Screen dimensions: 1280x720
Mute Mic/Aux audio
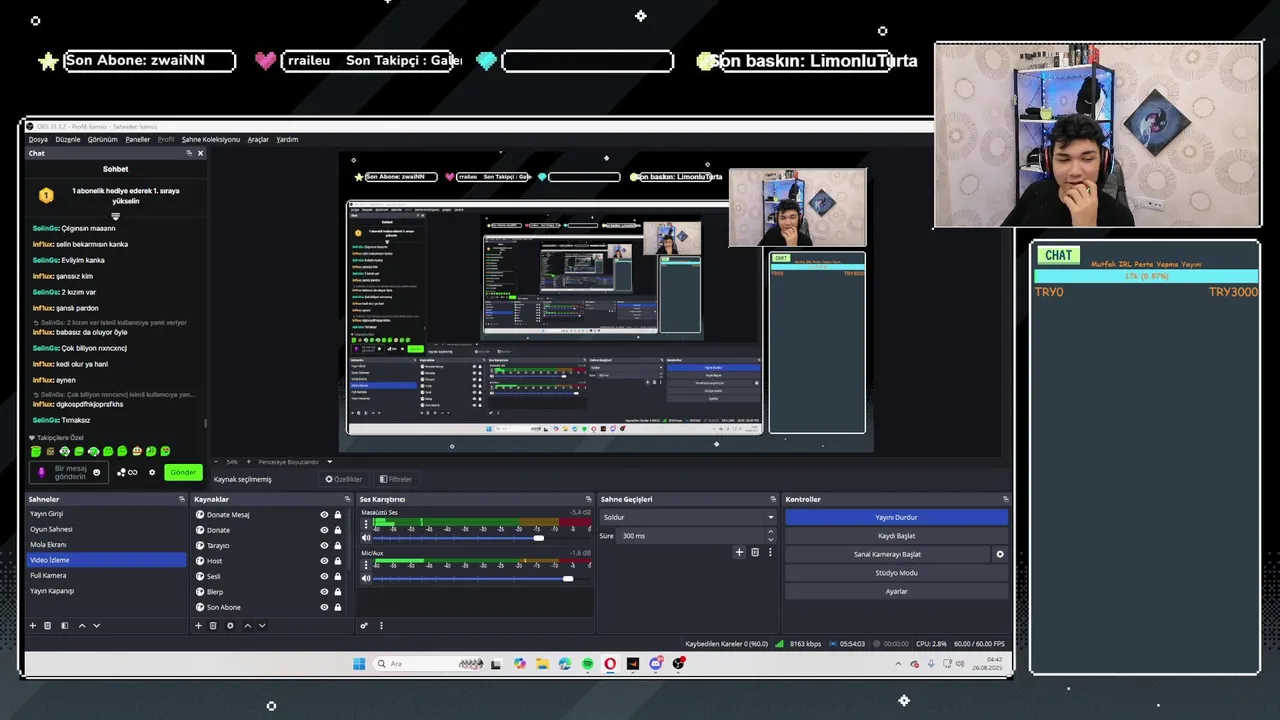(366, 578)
